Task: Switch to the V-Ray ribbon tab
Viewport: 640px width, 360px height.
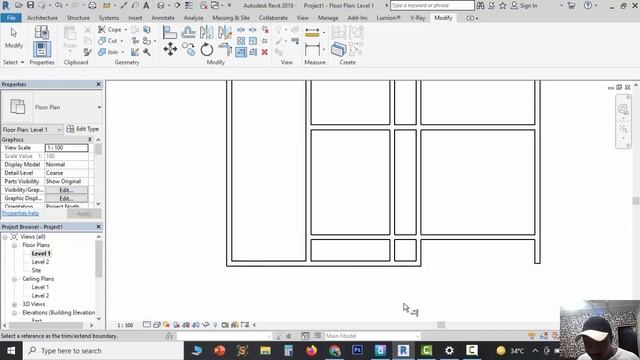Action: [417, 18]
